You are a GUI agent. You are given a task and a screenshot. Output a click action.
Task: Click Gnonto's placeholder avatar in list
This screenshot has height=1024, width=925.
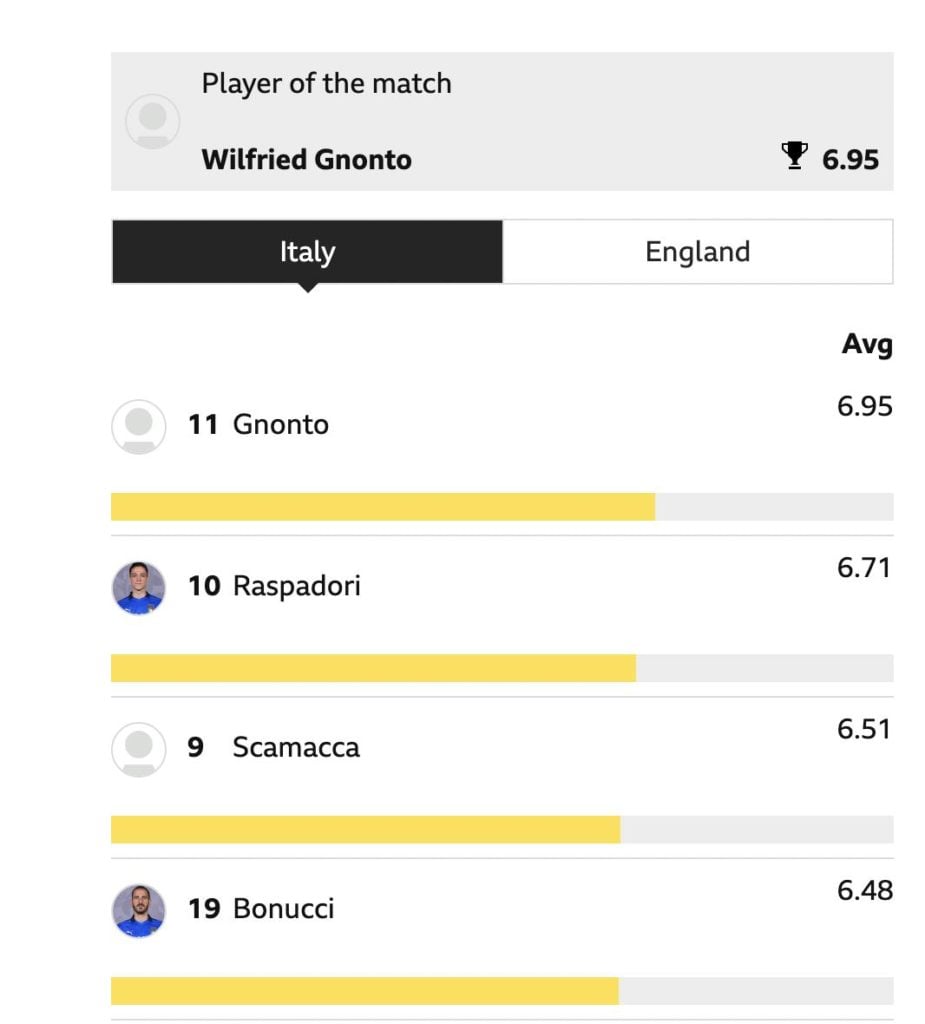click(138, 426)
